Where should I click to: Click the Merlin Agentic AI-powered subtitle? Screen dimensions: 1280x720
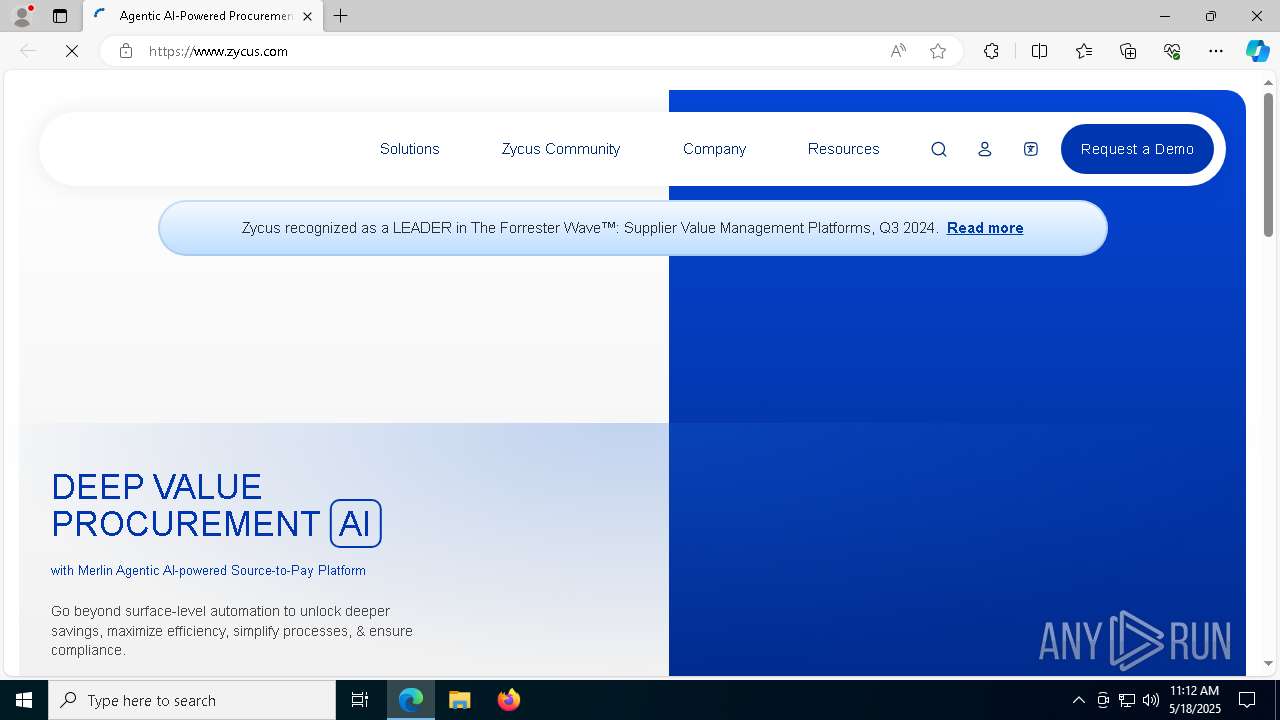[x=208, y=570]
